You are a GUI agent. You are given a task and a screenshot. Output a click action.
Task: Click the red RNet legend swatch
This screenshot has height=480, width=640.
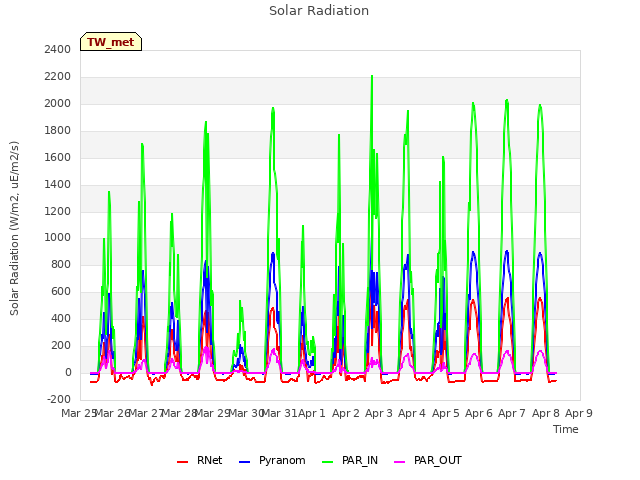point(182,461)
